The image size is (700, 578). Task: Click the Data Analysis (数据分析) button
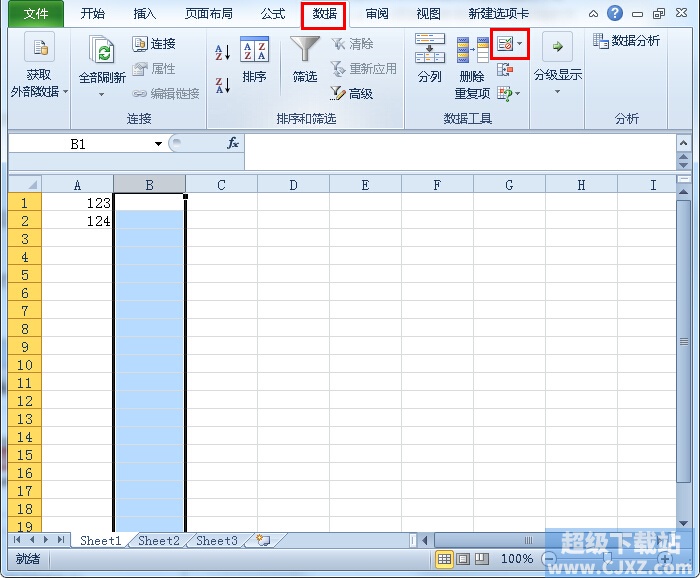click(x=626, y=41)
